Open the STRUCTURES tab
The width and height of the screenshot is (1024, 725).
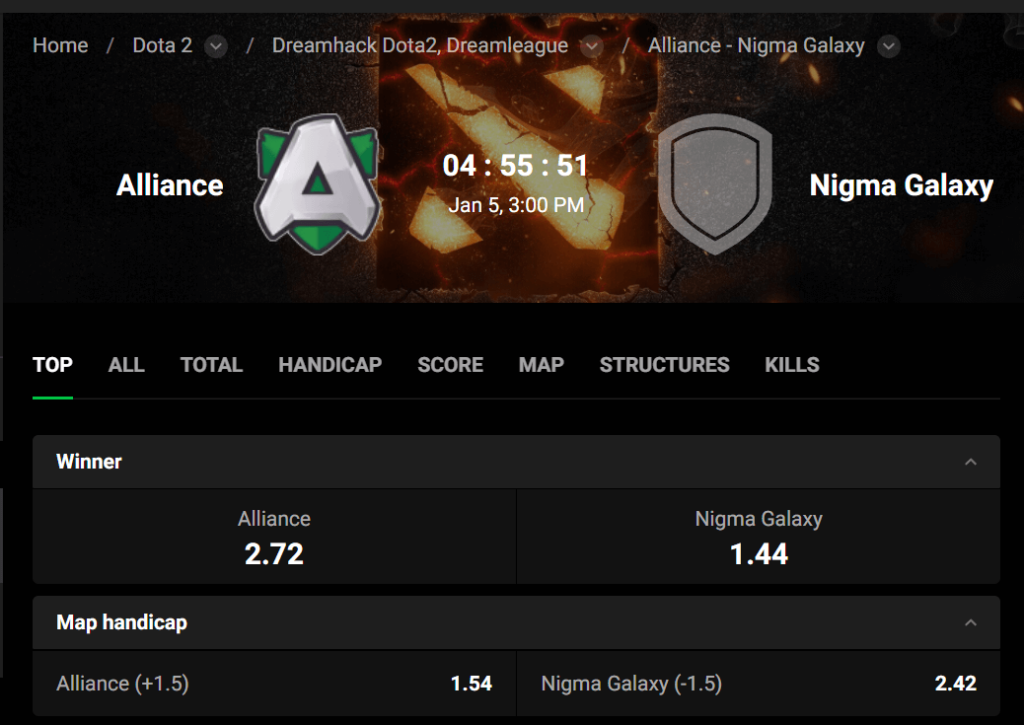coord(664,365)
